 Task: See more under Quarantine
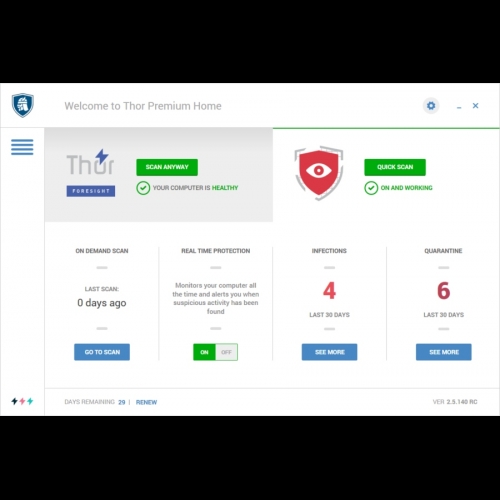444,352
